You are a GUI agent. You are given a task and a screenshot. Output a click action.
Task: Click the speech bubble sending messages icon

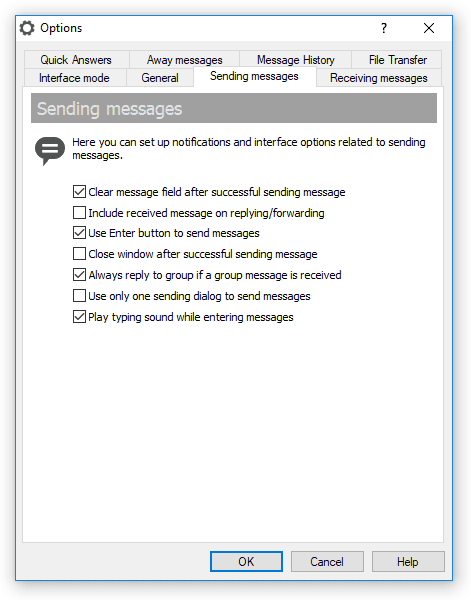(50, 150)
